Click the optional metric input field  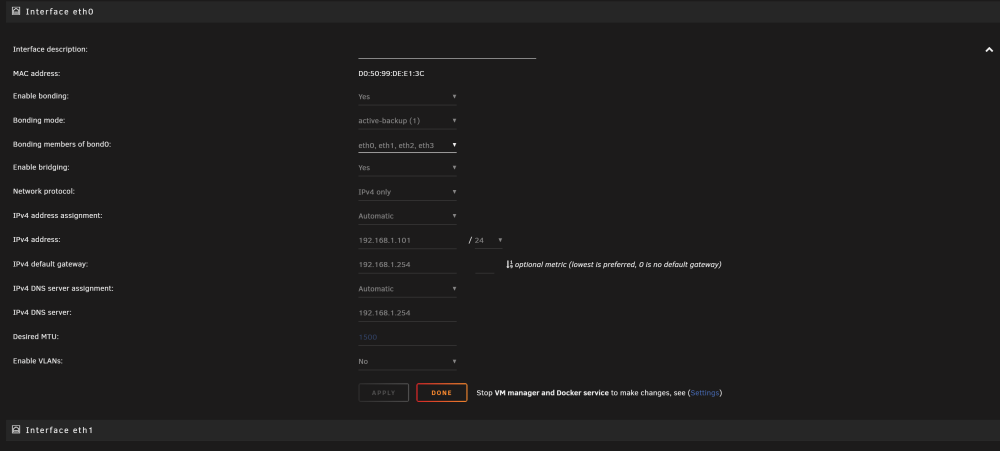point(485,265)
